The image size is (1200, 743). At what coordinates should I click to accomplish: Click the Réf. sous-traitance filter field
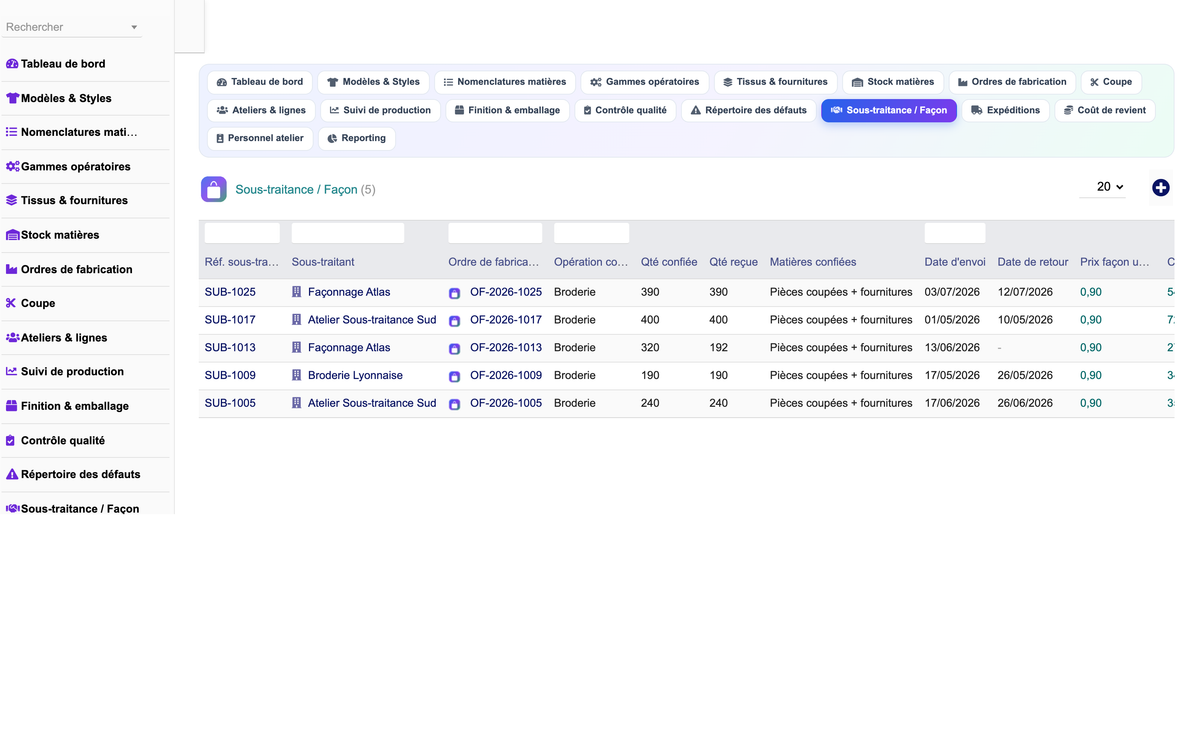pos(242,233)
